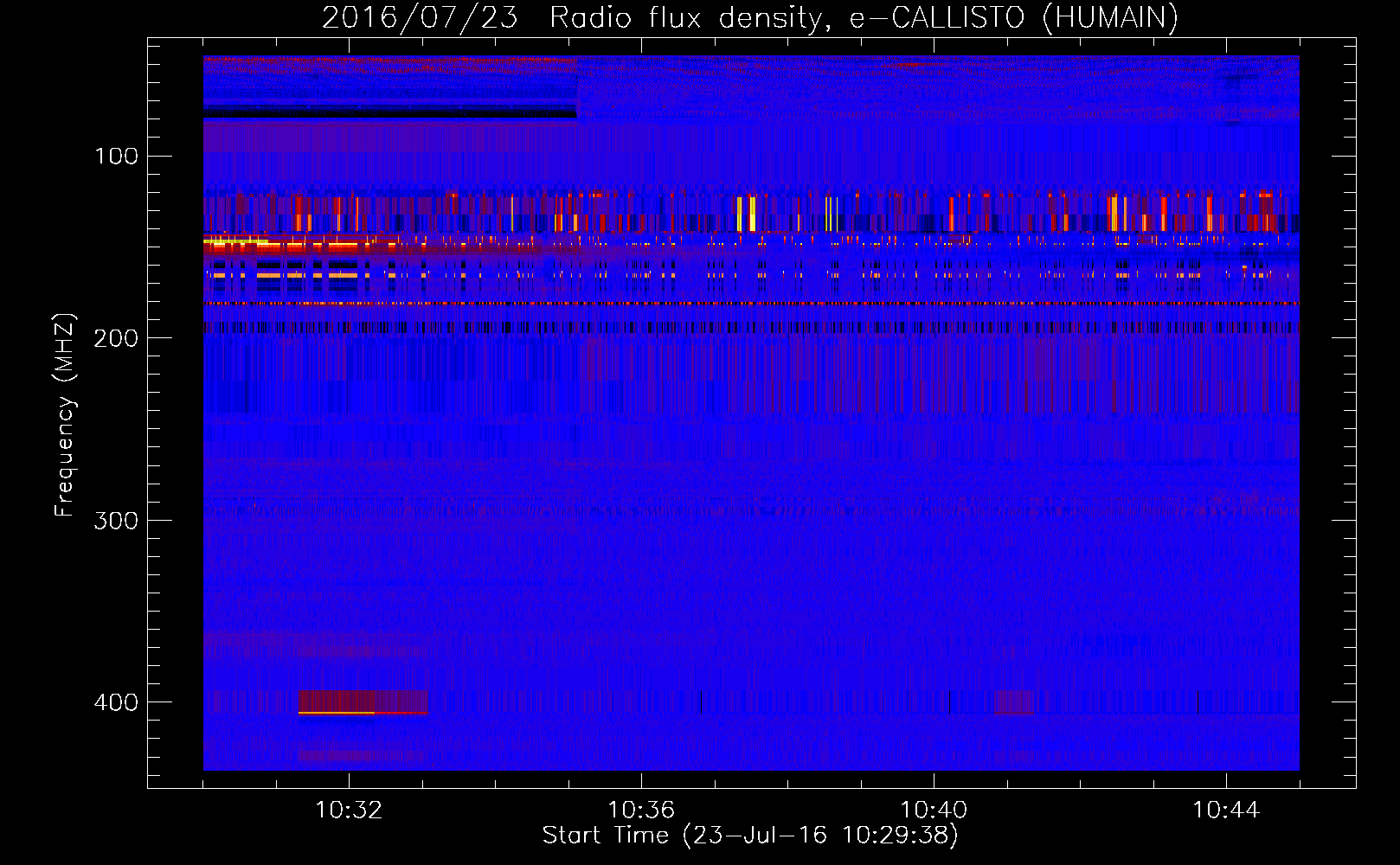Viewport: 1400px width, 865px height.
Task: Click the 300 frequency tick label
Action: pyautogui.click(x=116, y=520)
